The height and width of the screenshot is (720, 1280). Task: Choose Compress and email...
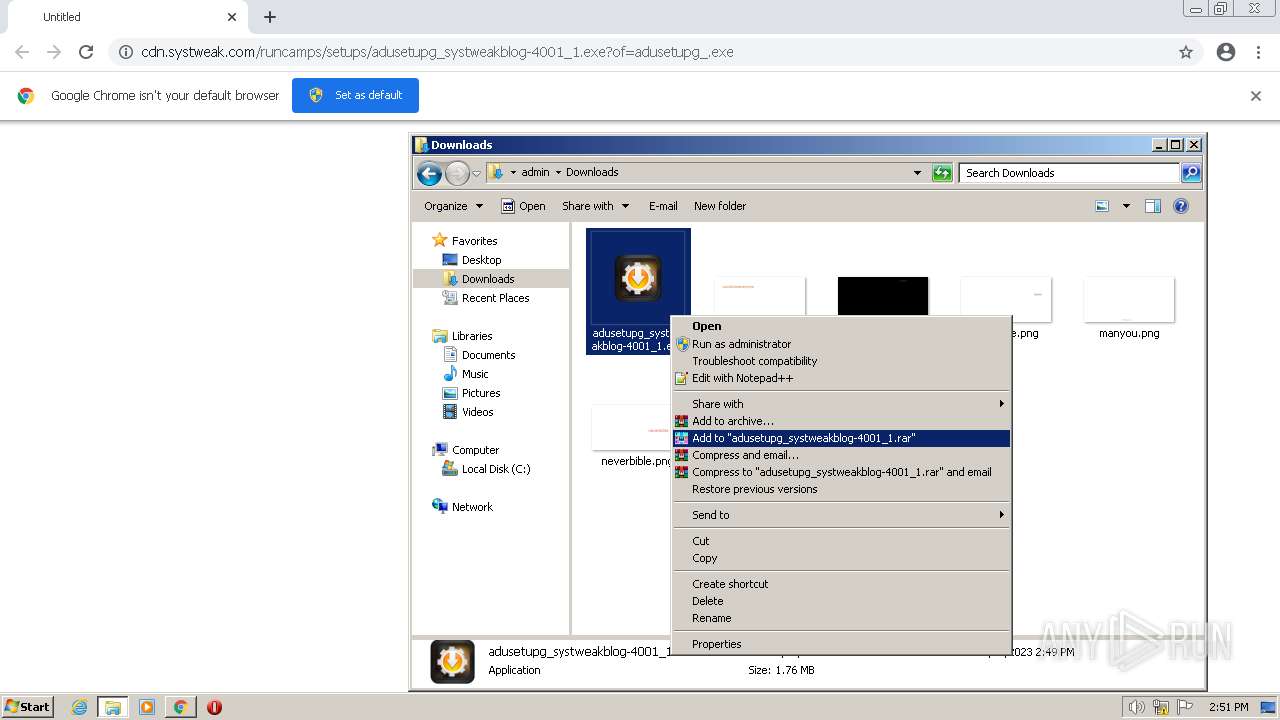(x=840, y=455)
